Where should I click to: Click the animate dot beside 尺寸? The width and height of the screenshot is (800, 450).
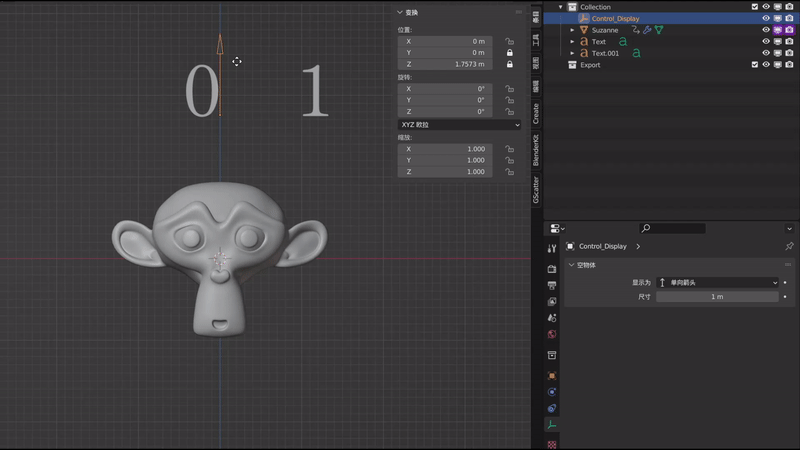point(785,296)
